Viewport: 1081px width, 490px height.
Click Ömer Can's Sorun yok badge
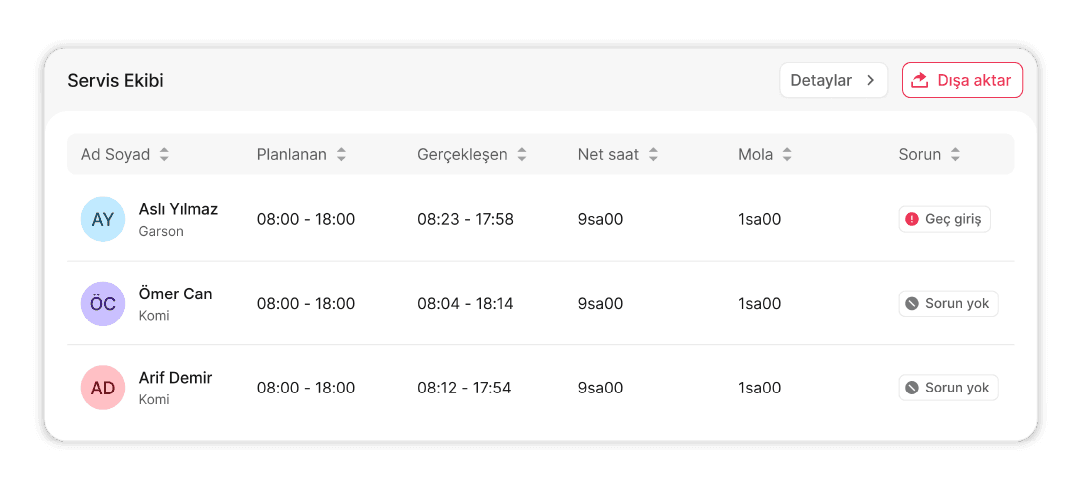click(x=948, y=304)
